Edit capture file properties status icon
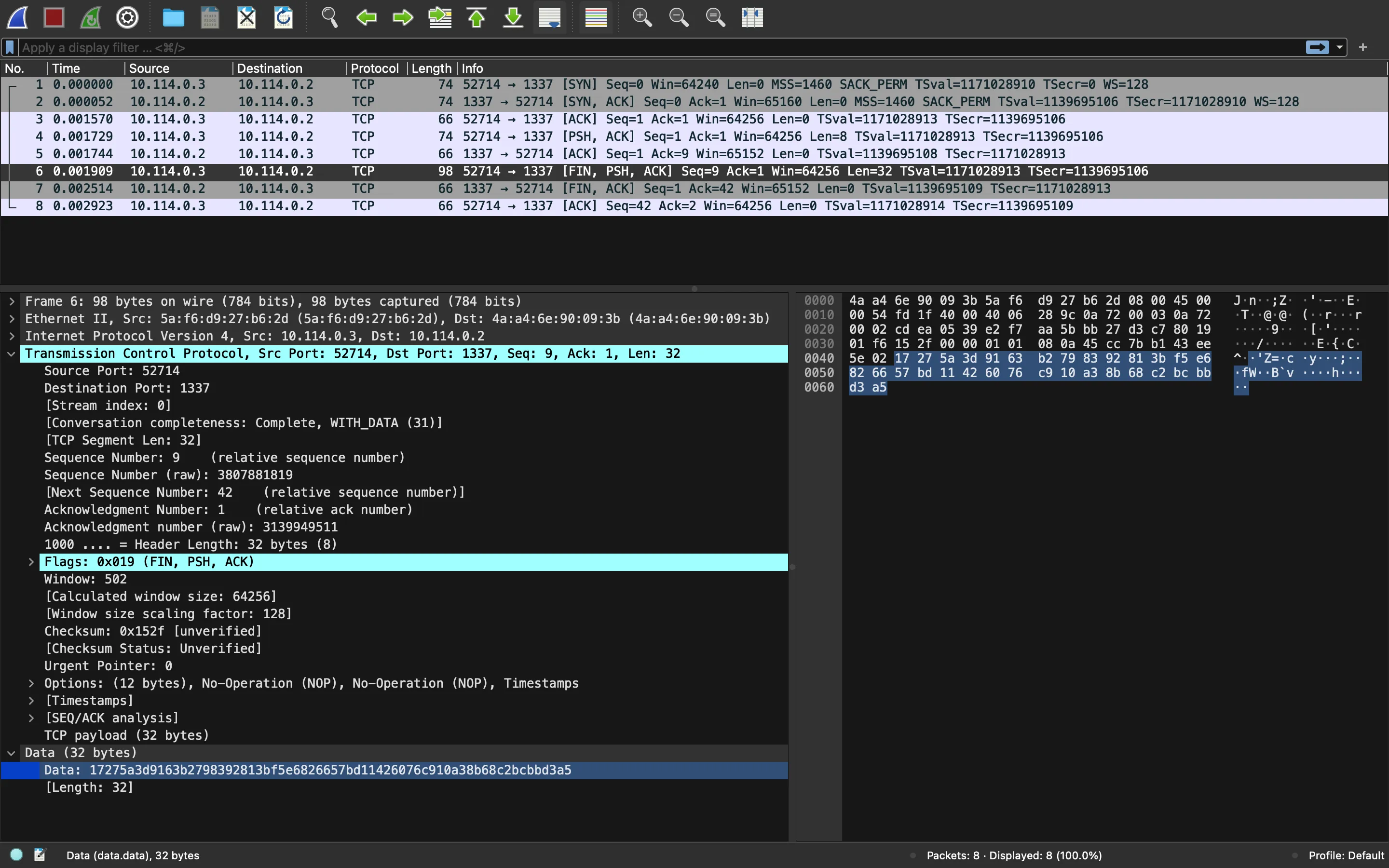This screenshot has width=1389, height=868. click(40, 855)
